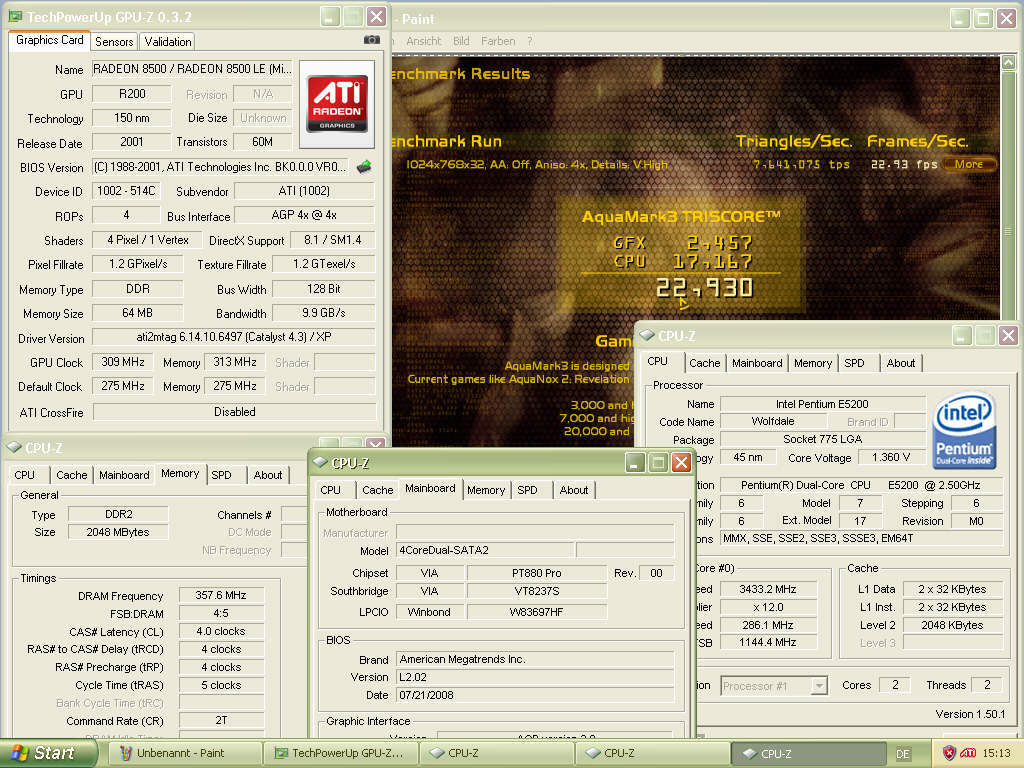Click the FSB:DRAM 4:5 value
This screenshot has height=768, width=1024.
[221, 614]
